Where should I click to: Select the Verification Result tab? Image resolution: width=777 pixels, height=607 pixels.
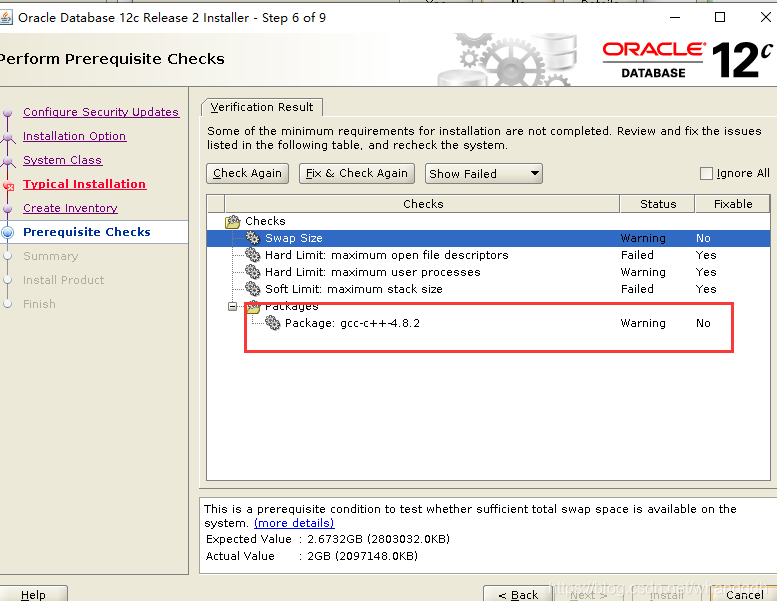[x=262, y=107]
